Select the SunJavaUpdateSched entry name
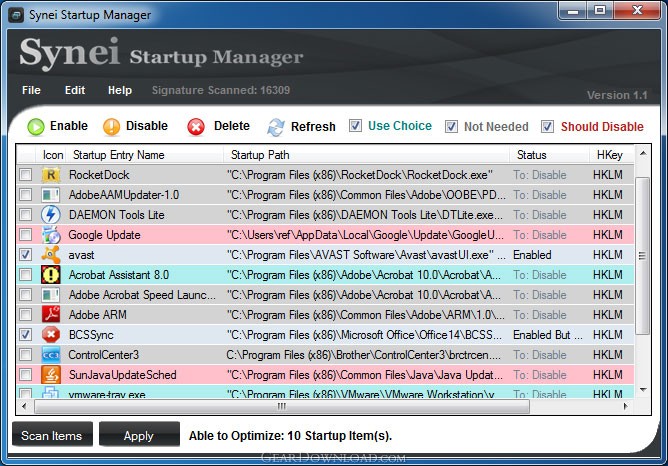Screen dimensions: 668x466 (122, 375)
